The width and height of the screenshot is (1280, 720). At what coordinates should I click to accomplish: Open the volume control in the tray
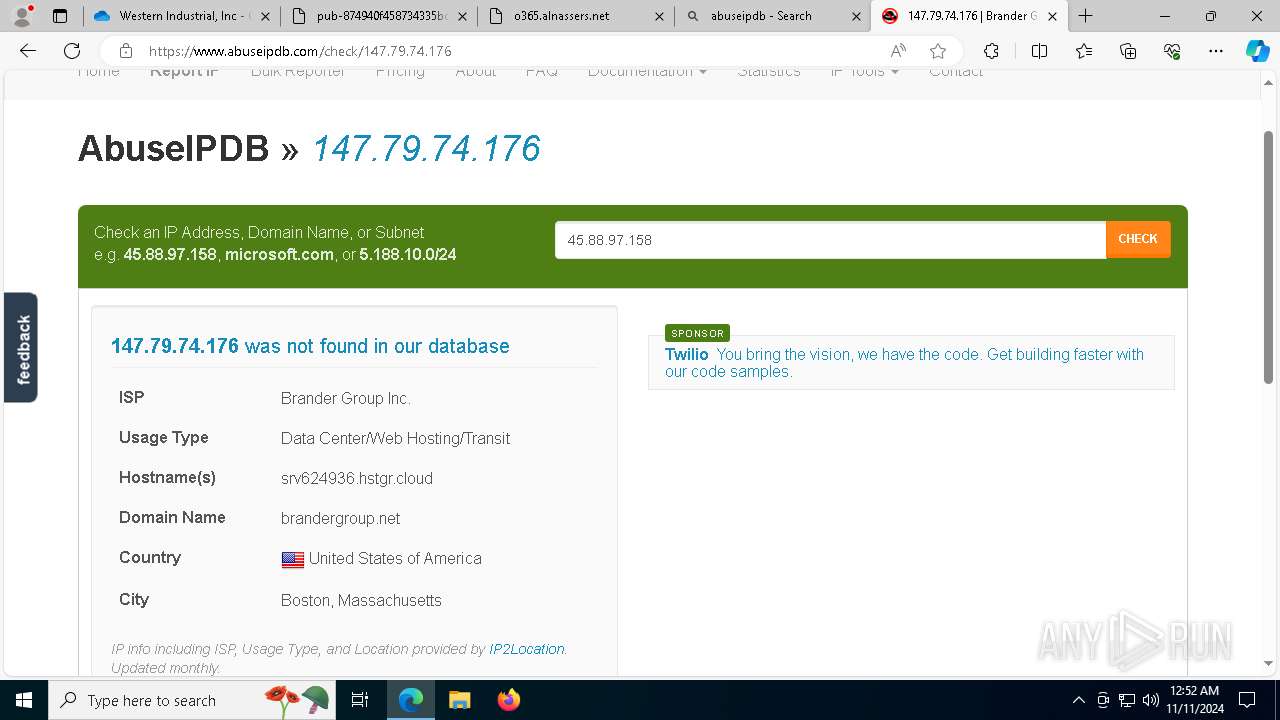point(1150,700)
